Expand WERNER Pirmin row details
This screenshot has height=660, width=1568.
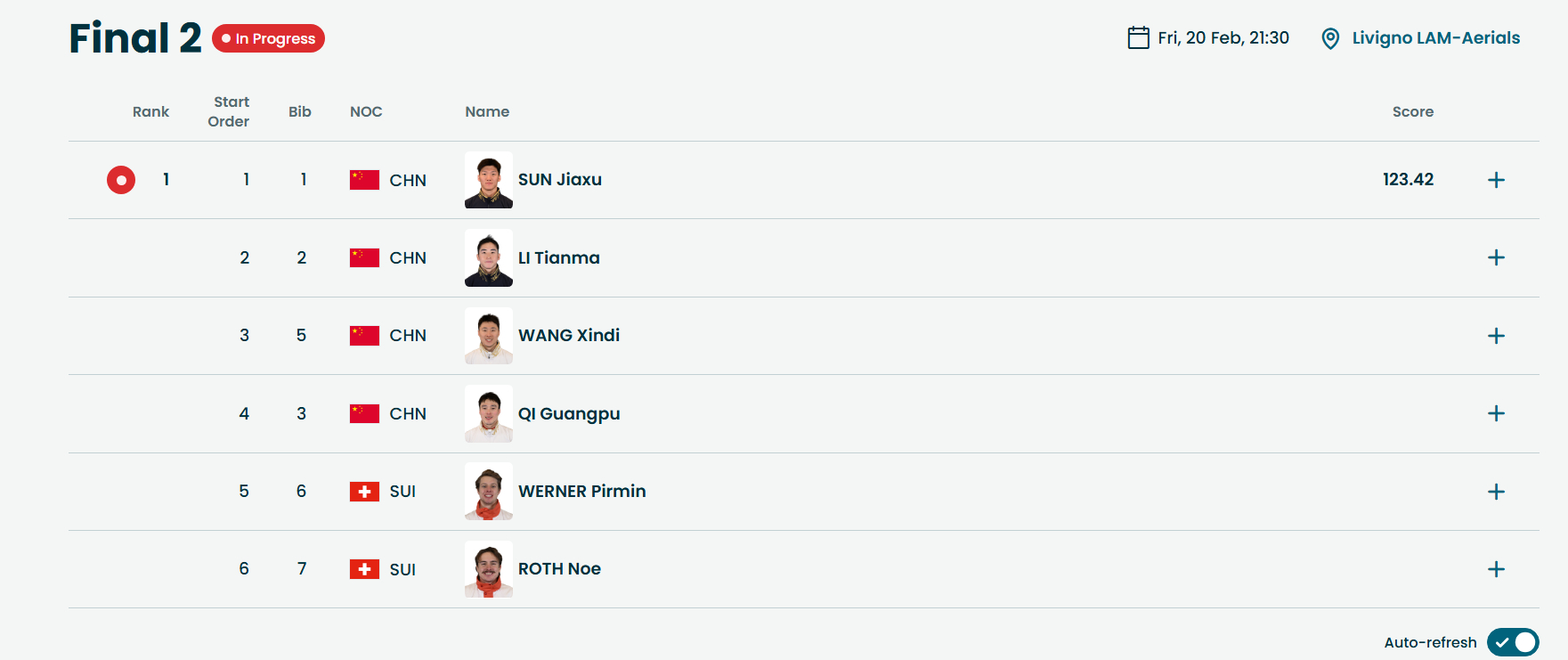(1496, 492)
